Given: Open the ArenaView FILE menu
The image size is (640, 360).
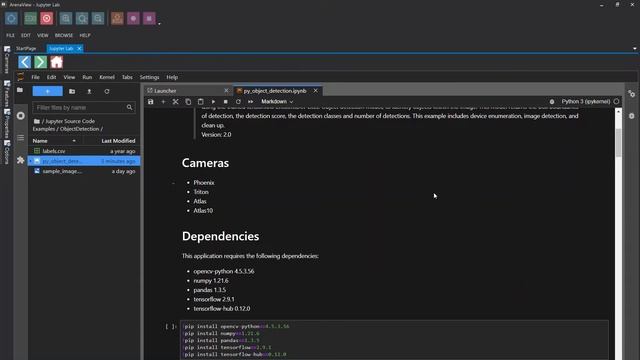Looking at the screenshot, I should 10,36.
